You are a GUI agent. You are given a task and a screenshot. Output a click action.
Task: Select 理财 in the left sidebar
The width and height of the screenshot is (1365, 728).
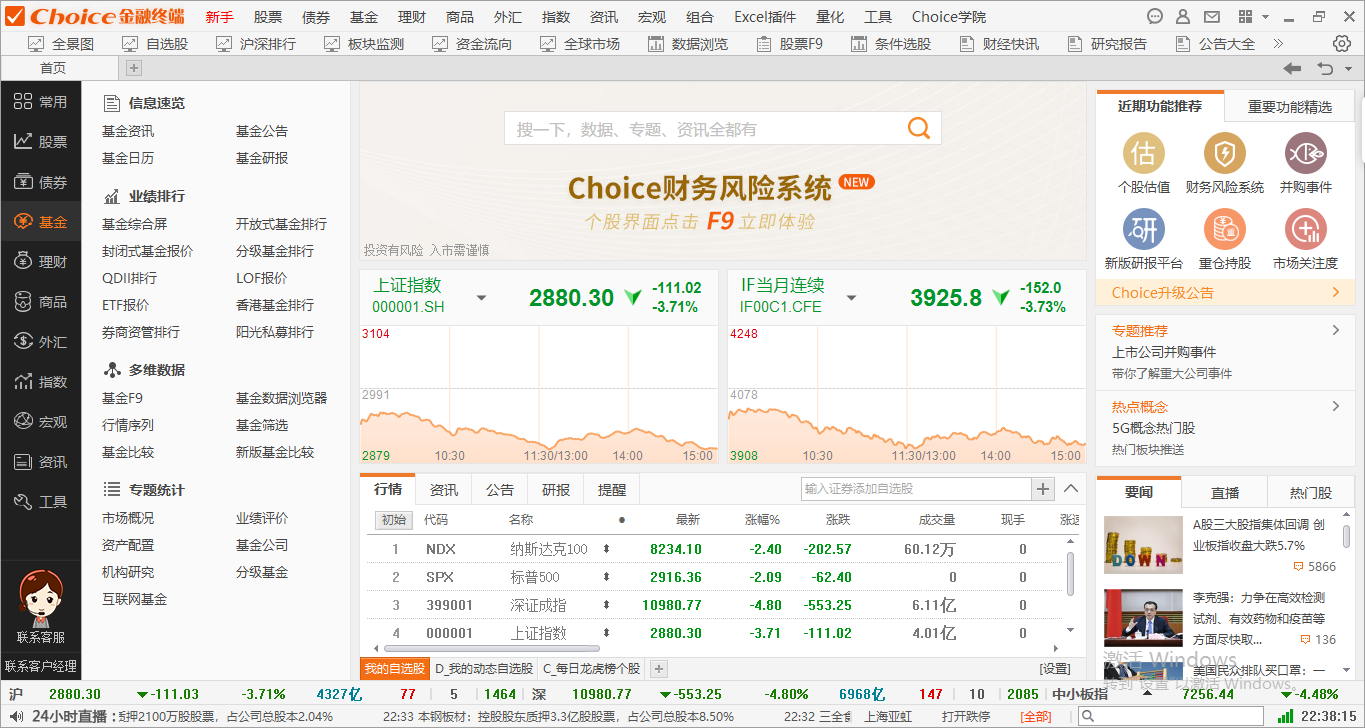(40, 262)
